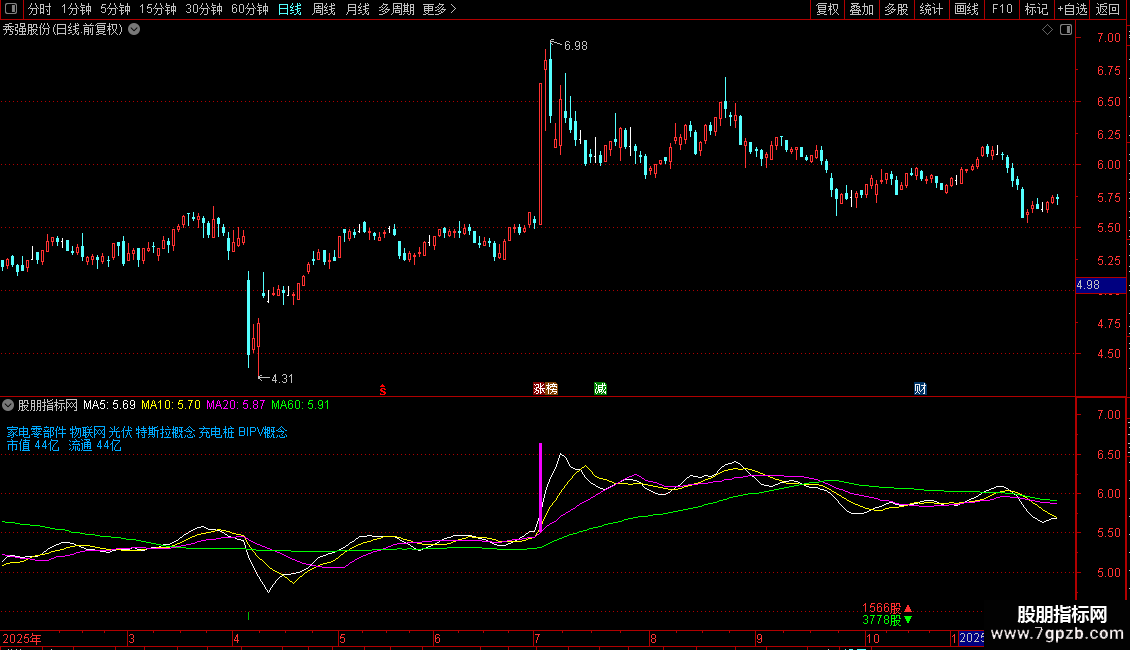
Task: Select the 1分钟 period
Action: coord(76,9)
